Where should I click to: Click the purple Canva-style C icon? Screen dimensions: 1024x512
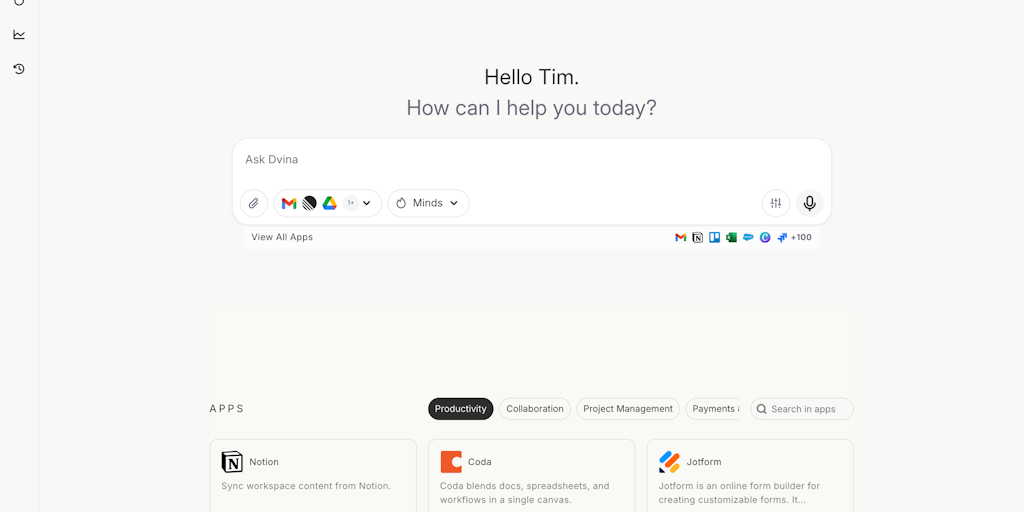click(x=765, y=238)
